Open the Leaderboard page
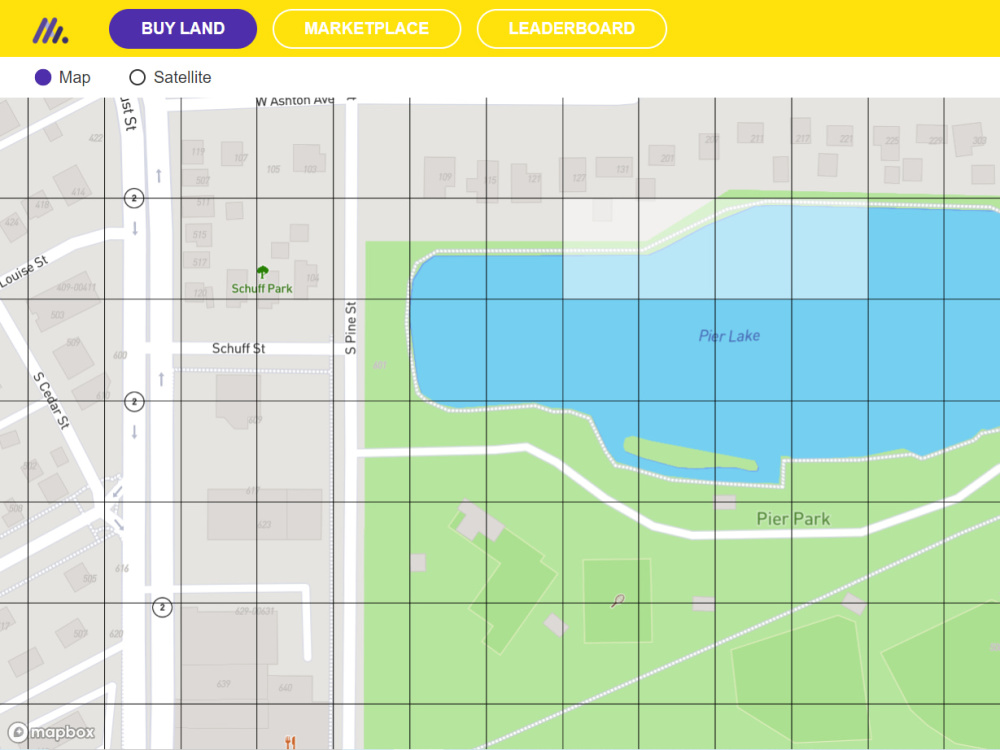Image resolution: width=1000 pixels, height=750 pixels. [x=571, y=29]
